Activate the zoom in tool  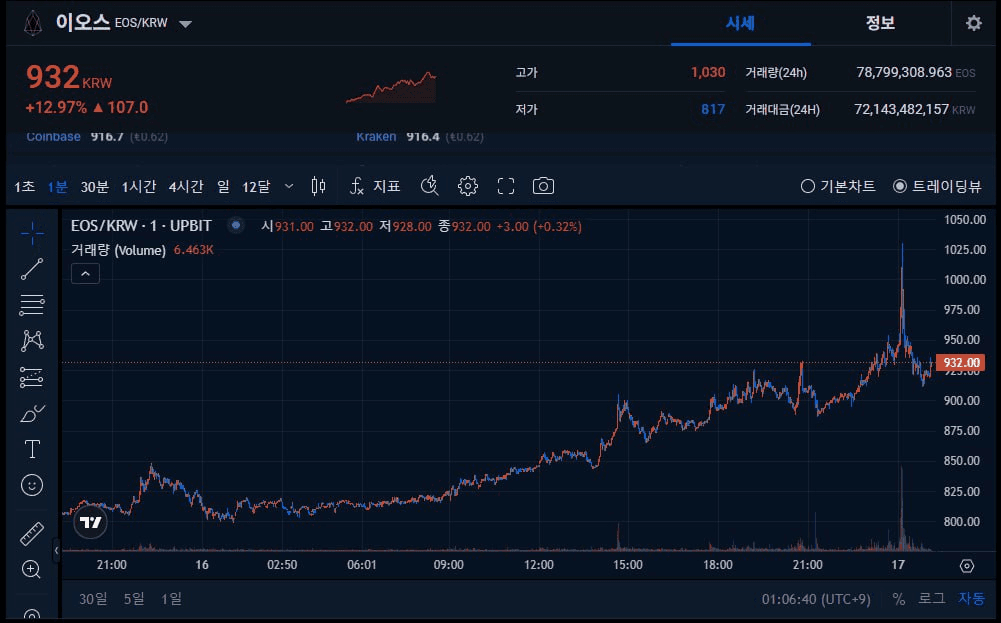click(x=32, y=569)
